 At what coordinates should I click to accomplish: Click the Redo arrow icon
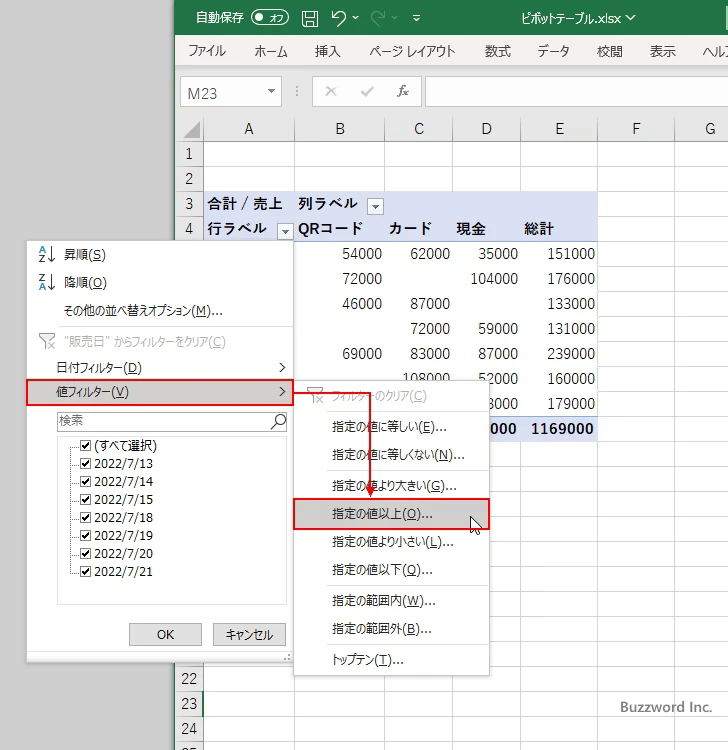(378, 18)
